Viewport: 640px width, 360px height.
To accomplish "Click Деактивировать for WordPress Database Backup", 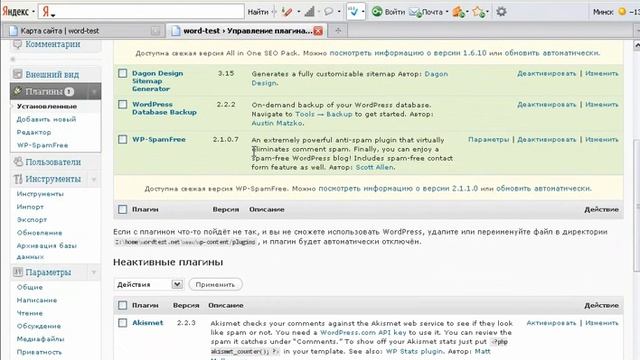I will click(x=547, y=104).
